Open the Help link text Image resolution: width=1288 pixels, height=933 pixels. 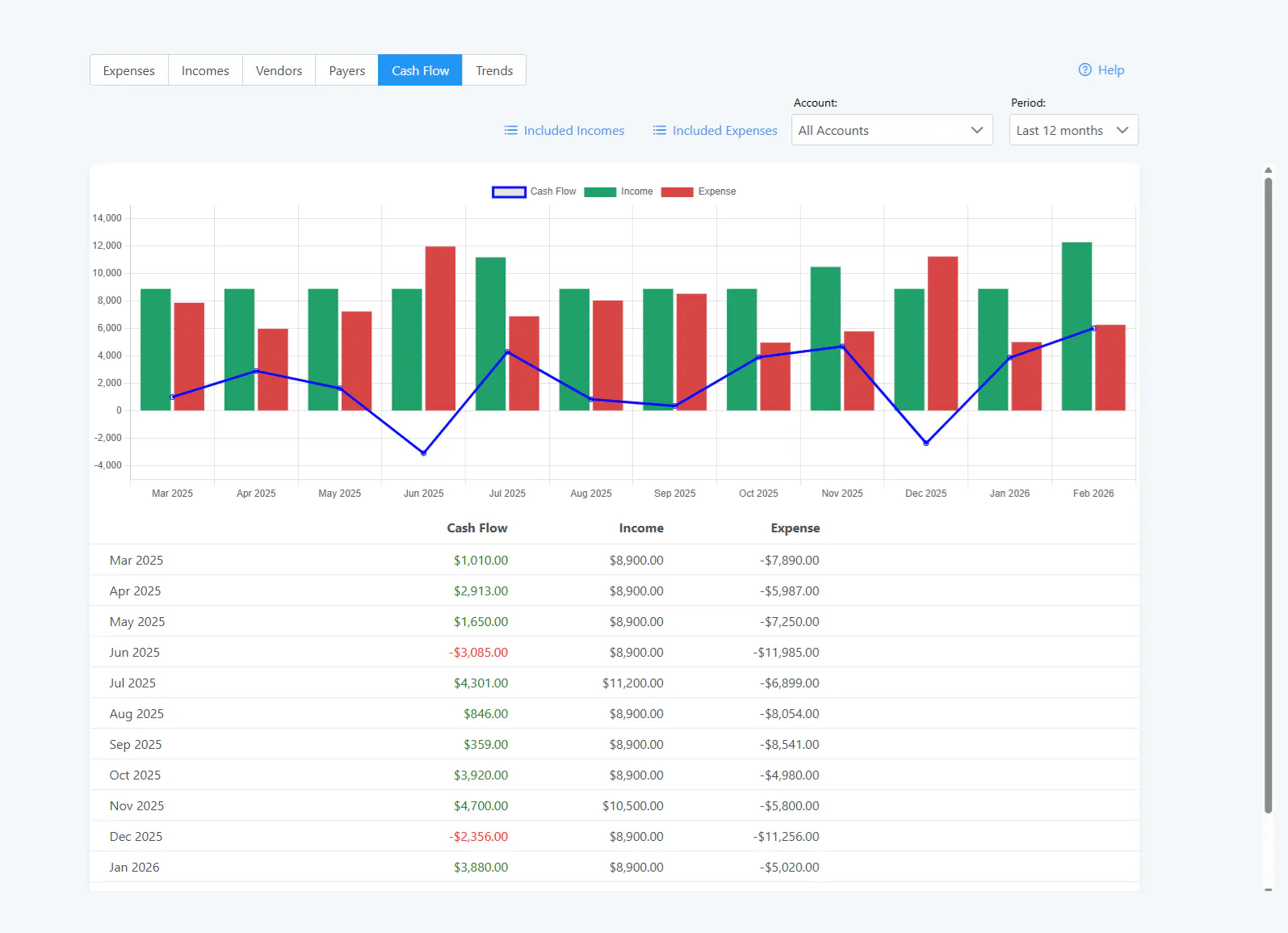pyautogui.click(x=1111, y=69)
